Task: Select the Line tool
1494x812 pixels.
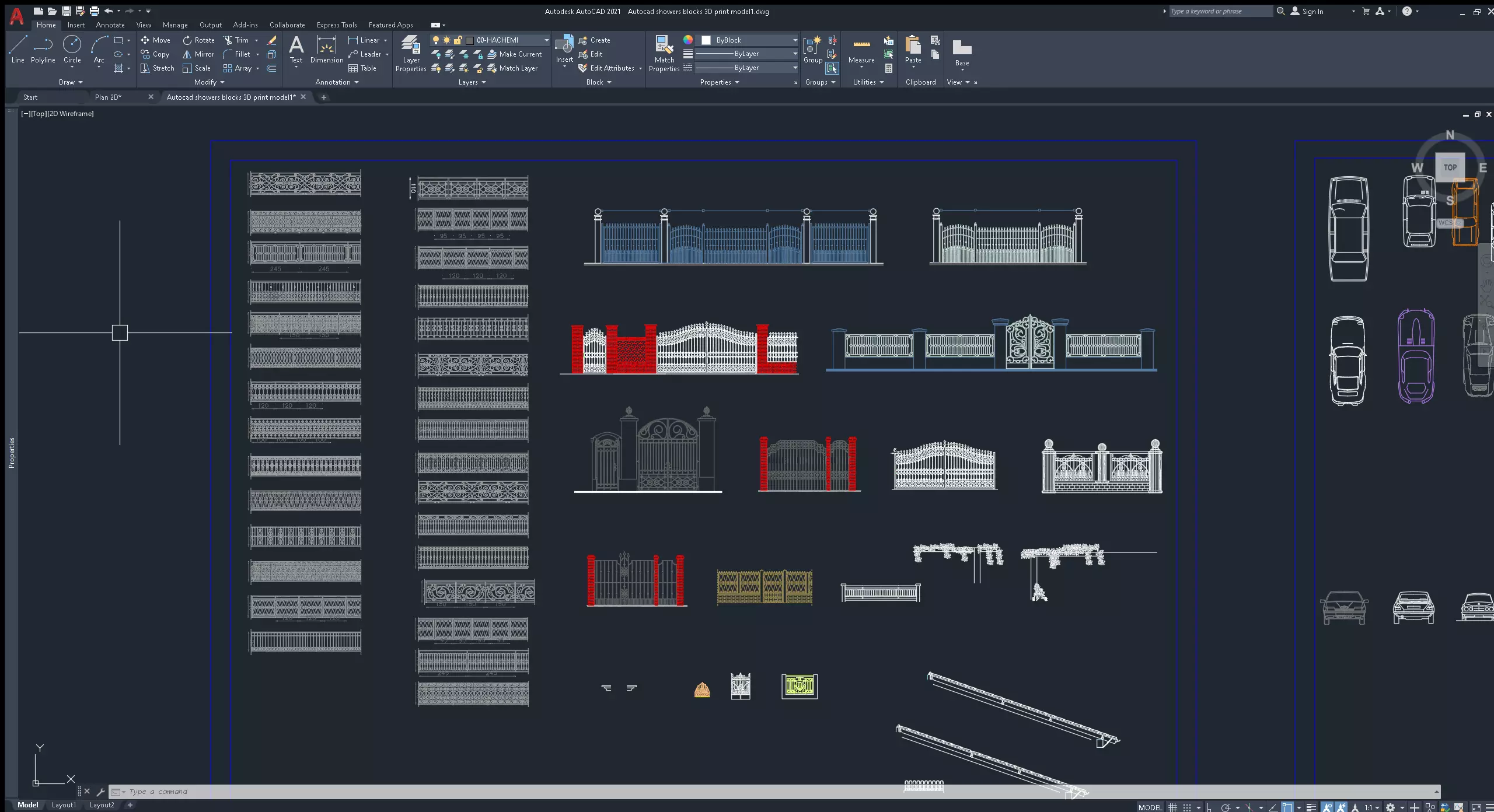Action: click(x=18, y=49)
